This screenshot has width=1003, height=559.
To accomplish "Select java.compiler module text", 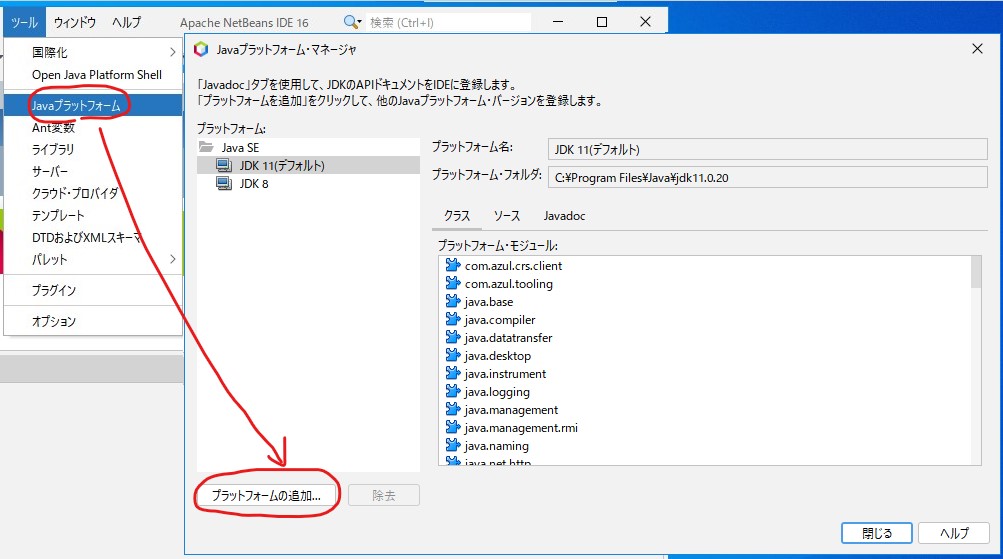I will tap(500, 320).
